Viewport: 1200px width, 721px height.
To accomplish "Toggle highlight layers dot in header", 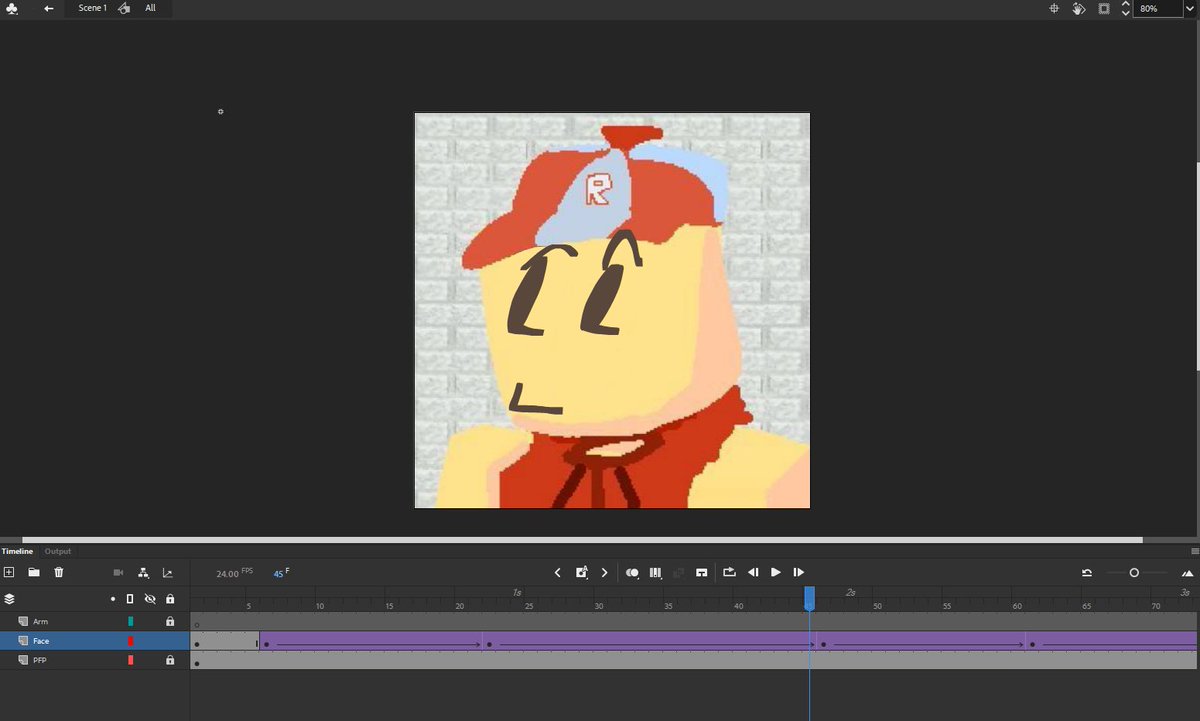I will (x=113, y=599).
